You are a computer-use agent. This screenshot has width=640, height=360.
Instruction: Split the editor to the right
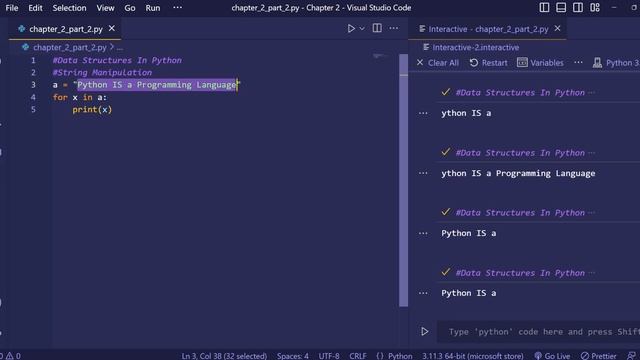(x=377, y=28)
